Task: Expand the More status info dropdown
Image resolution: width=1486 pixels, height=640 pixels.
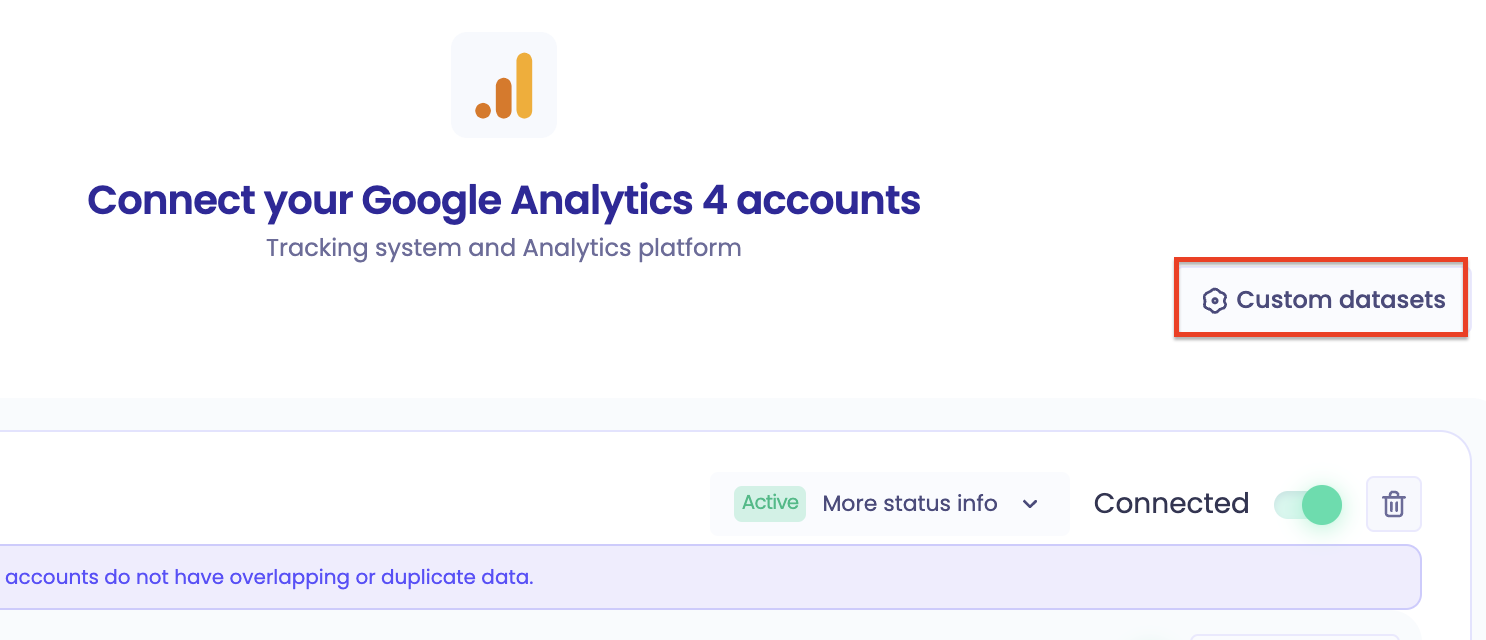Action: 889,503
